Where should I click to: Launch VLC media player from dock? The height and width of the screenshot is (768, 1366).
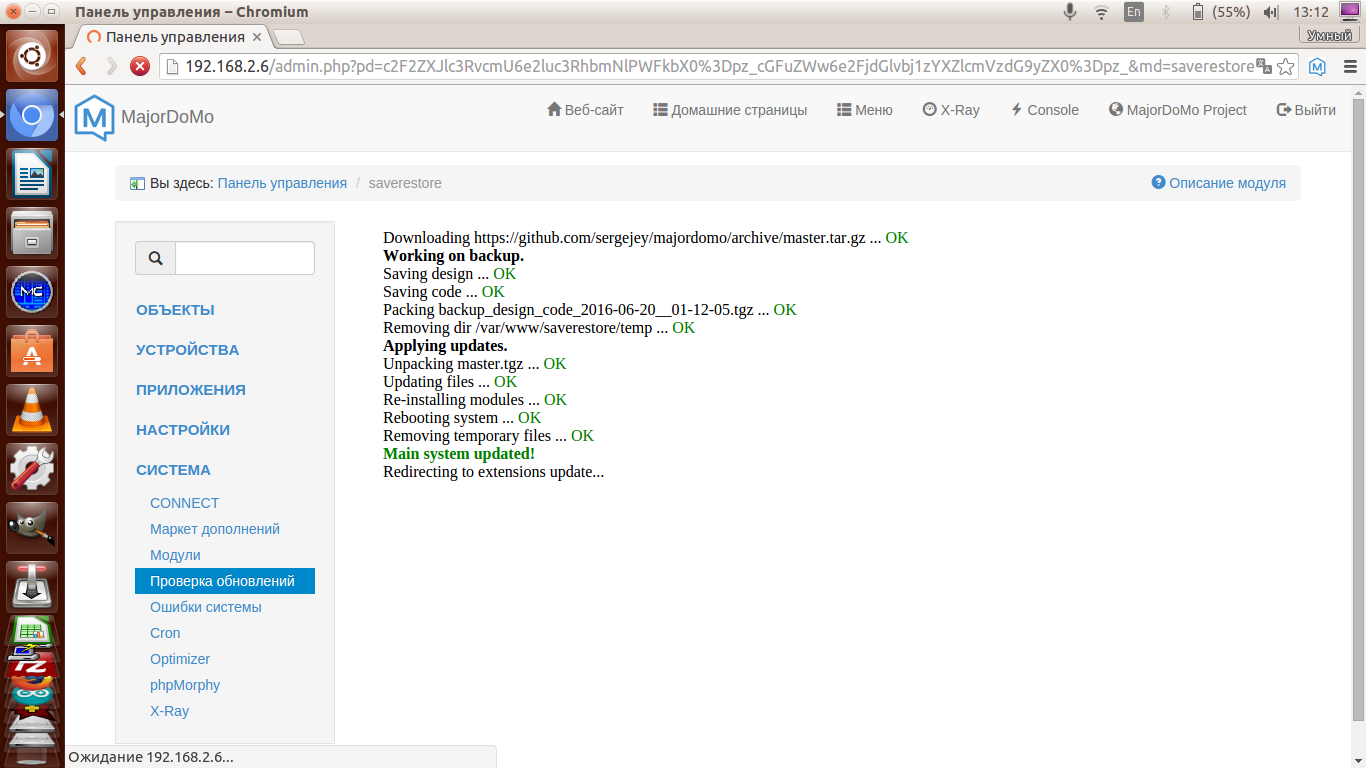pos(32,410)
